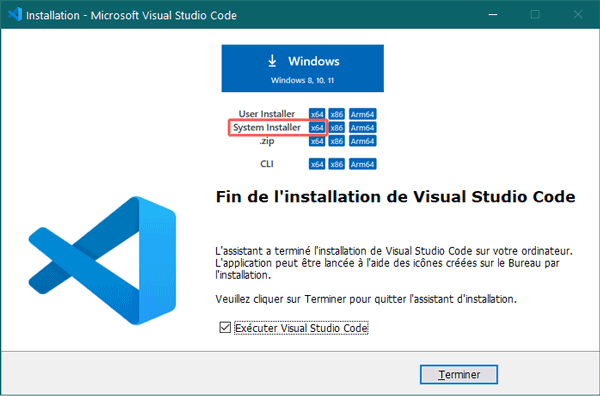Image resolution: width=600 pixels, height=396 pixels.
Task: Click the download arrow icon beside Windows
Action: pos(272,61)
